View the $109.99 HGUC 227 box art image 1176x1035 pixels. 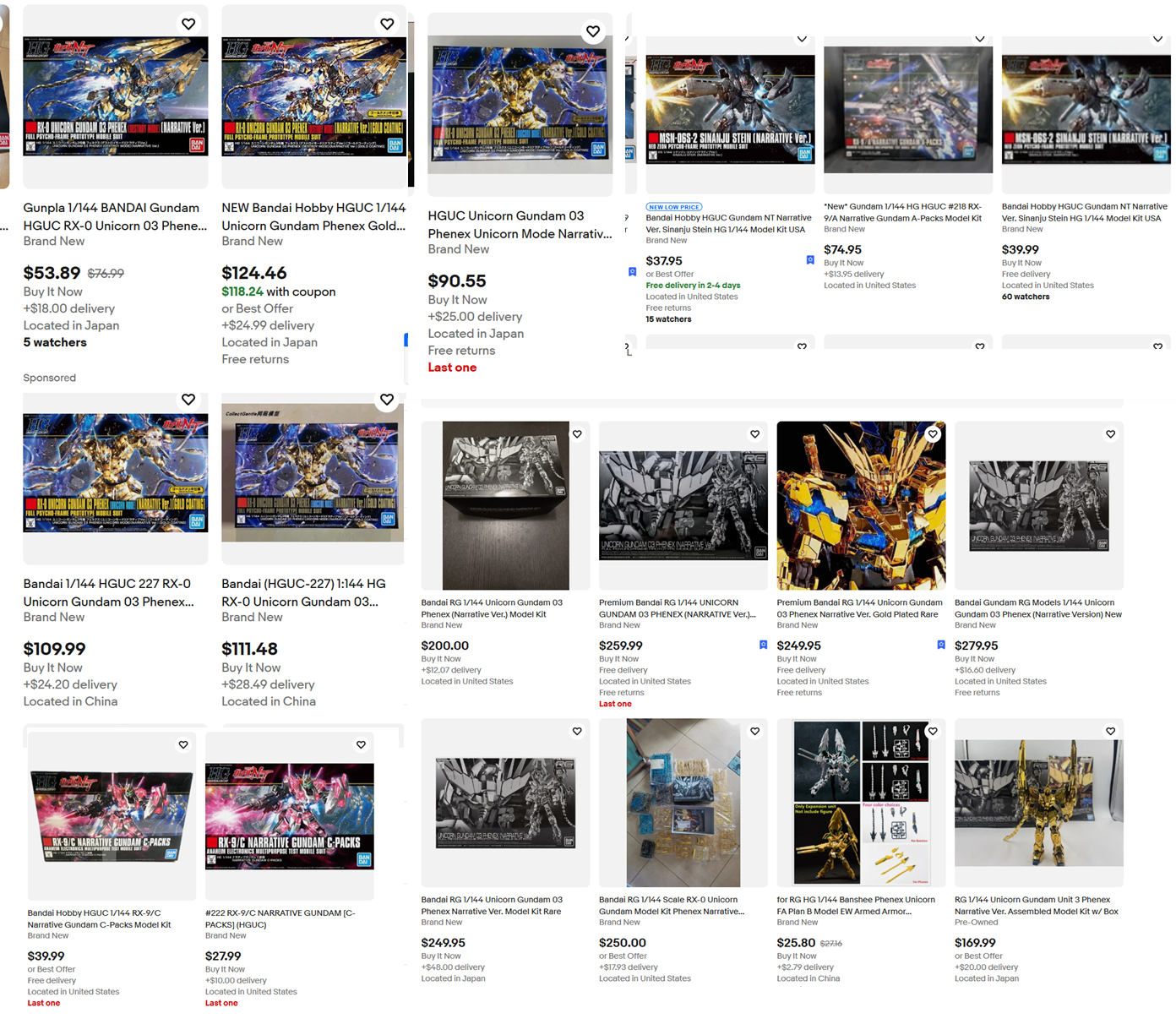116,472
